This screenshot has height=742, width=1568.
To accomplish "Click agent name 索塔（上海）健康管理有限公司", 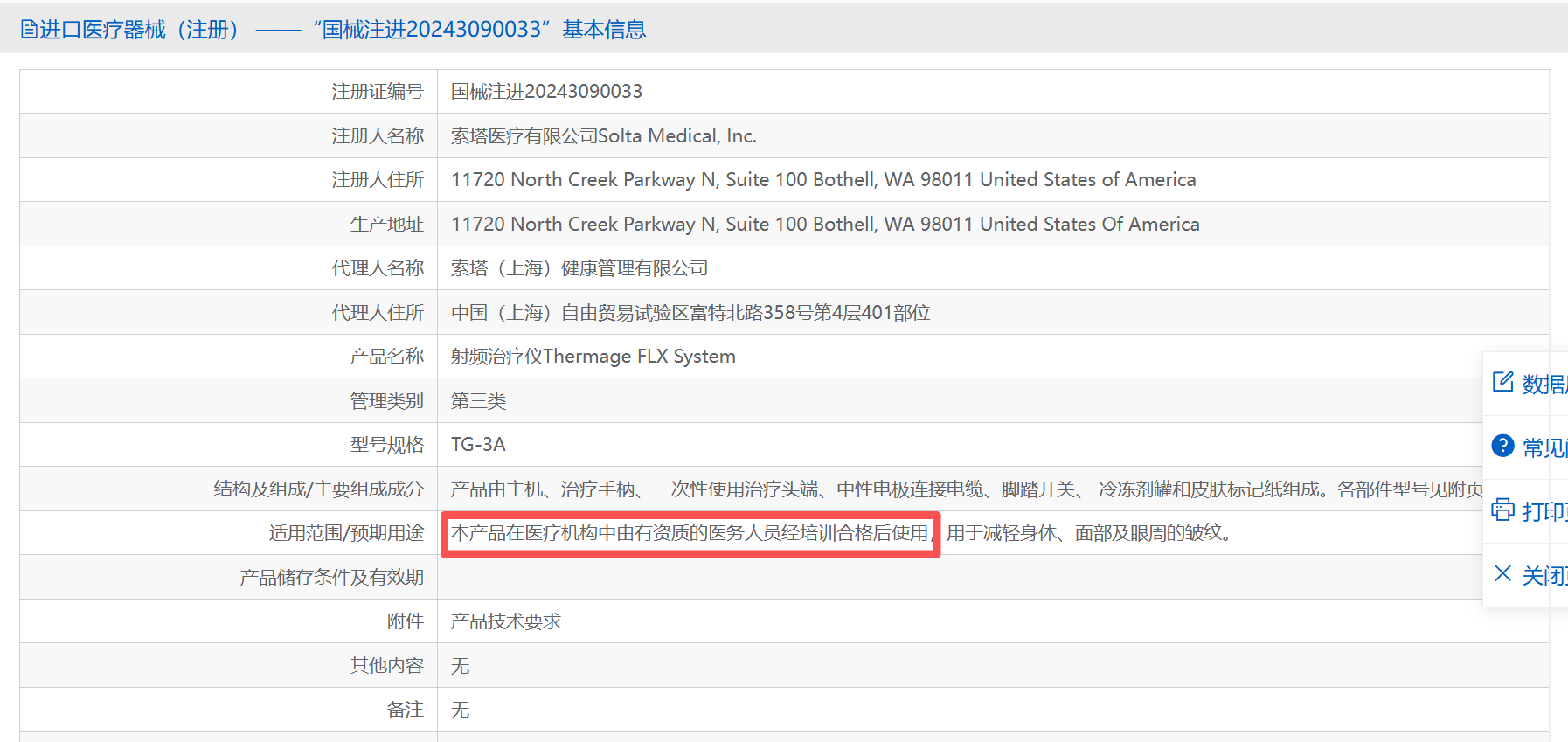I will [579, 268].
